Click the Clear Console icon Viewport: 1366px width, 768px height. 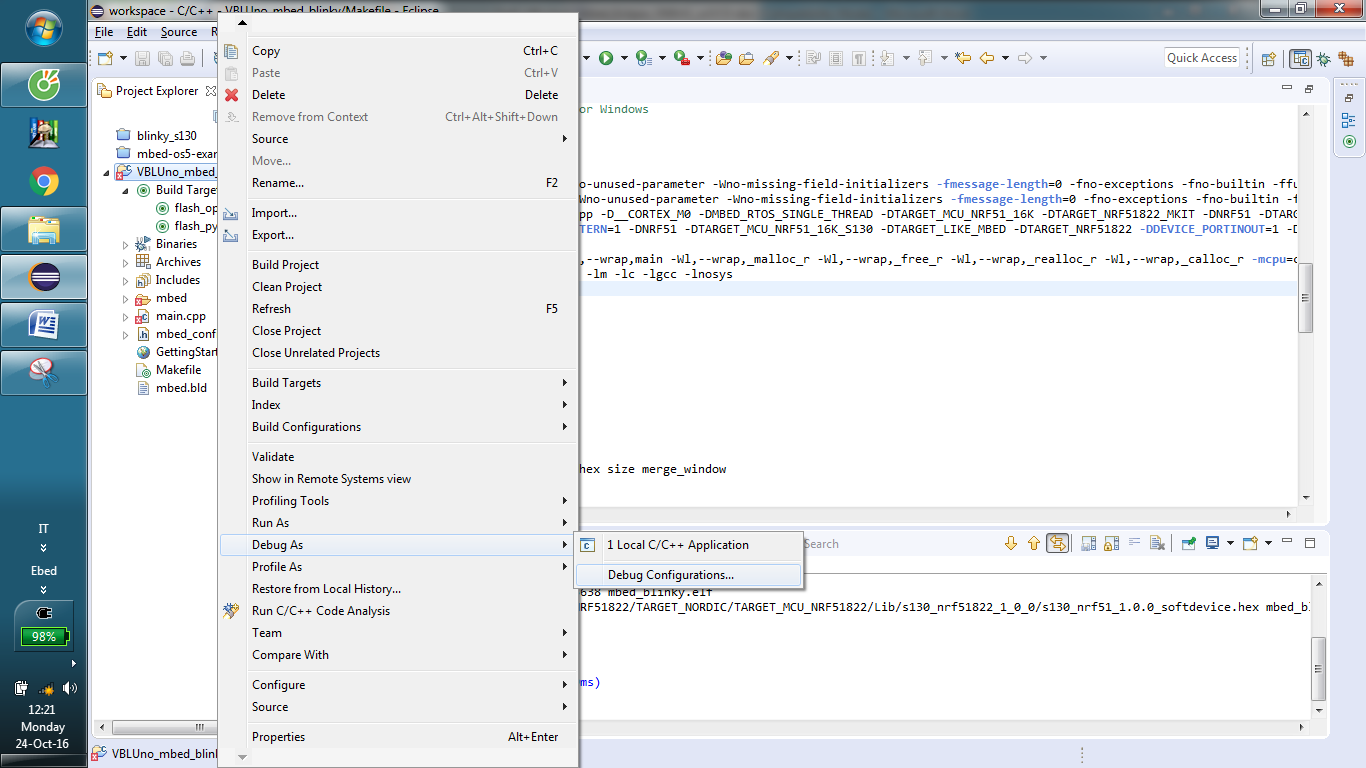[x=1157, y=543]
